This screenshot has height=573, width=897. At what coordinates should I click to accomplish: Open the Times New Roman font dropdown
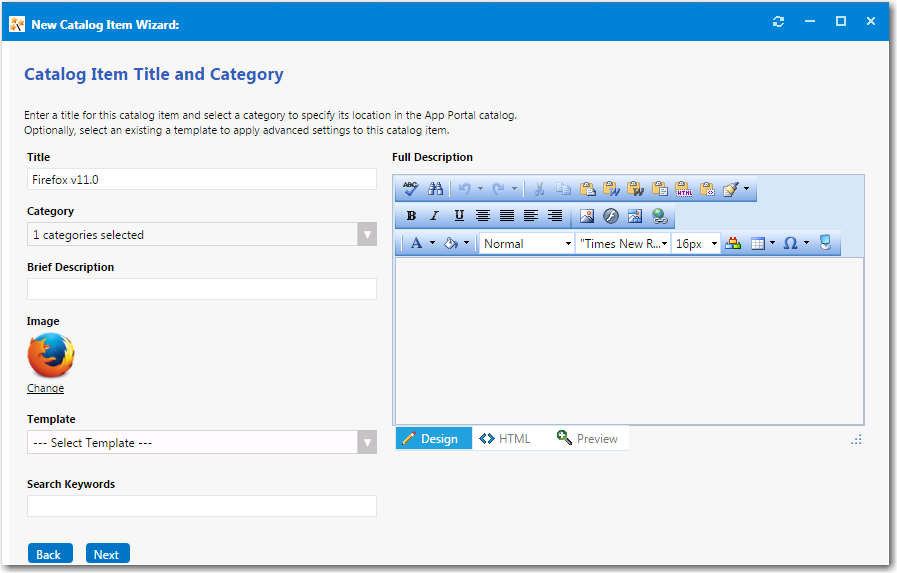[623, 244]
